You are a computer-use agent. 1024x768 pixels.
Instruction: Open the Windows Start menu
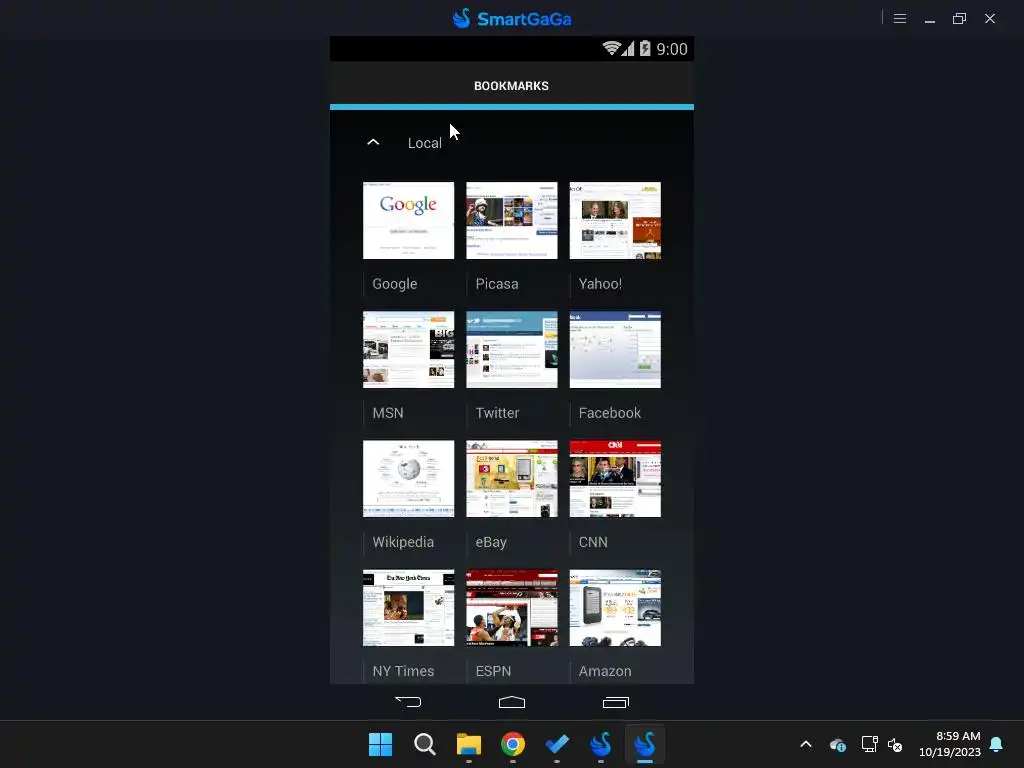[x=380, y=744]
